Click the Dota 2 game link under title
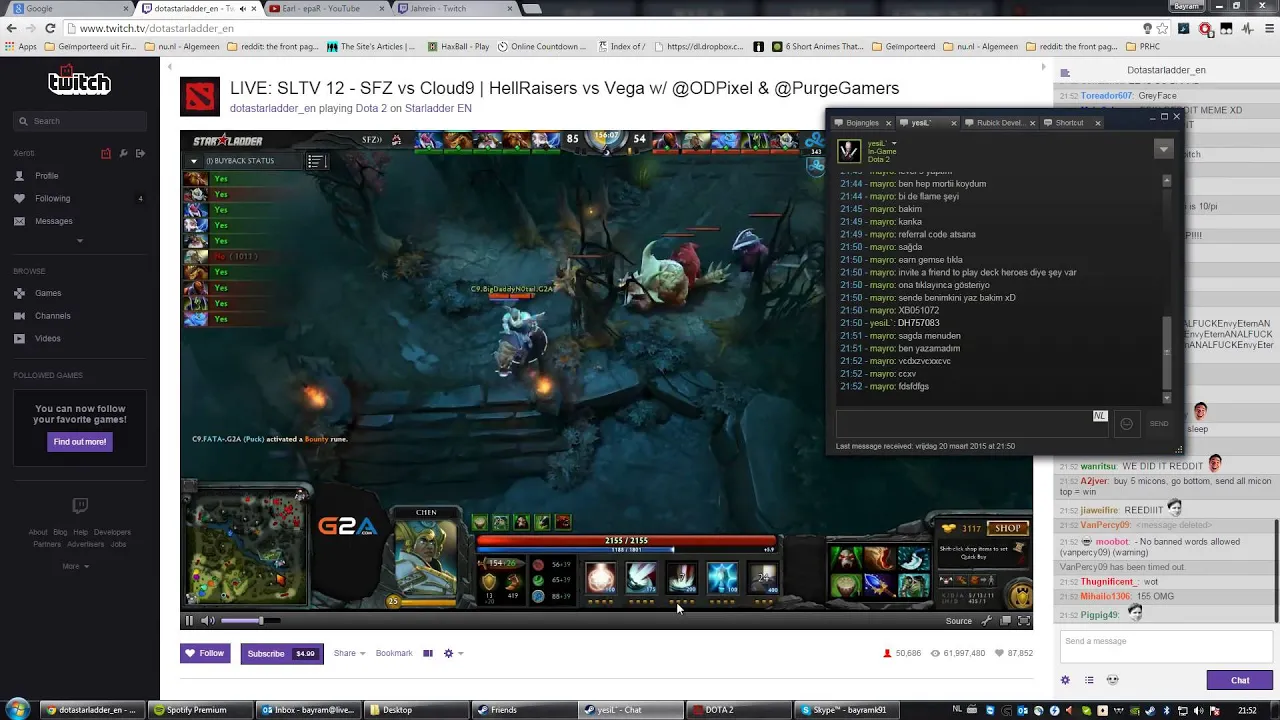1280x720 pixels. pyautogui.click(x=372, y=108)
